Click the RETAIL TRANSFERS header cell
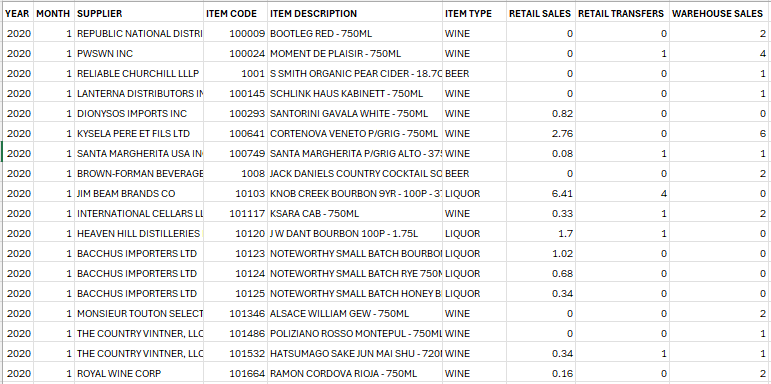 point(622,13)
